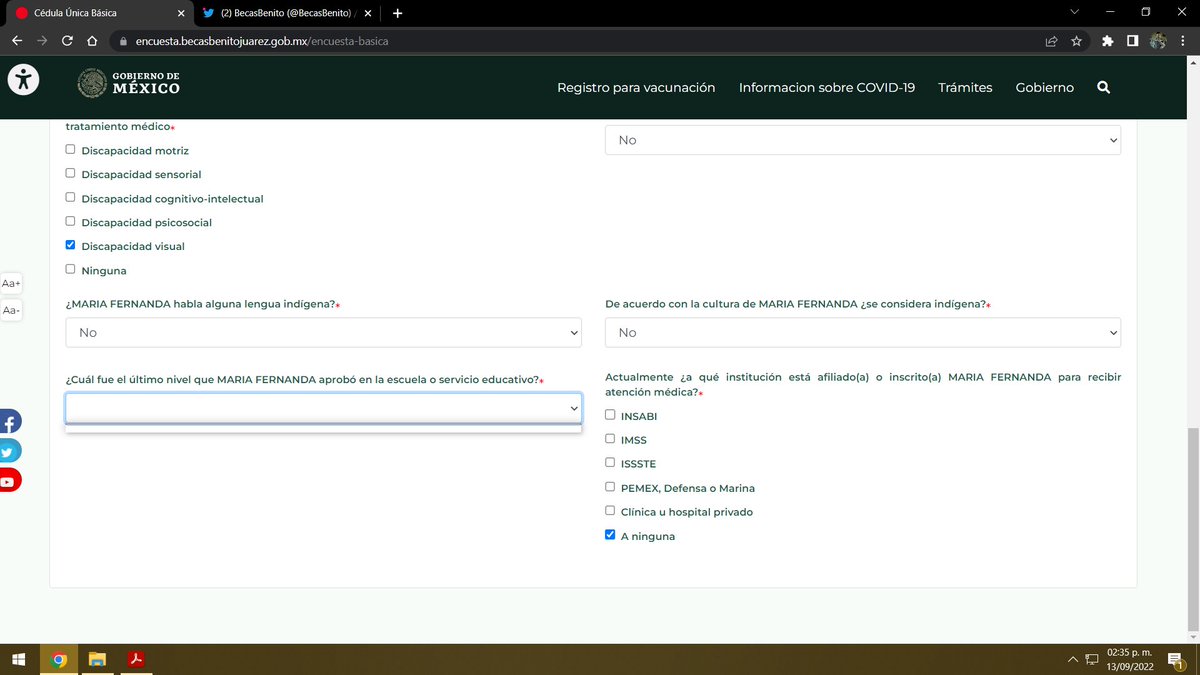Screen dimensions: 1200x675
Task: Switch to the BecasBenito Twitter tab
Action: 284,13
